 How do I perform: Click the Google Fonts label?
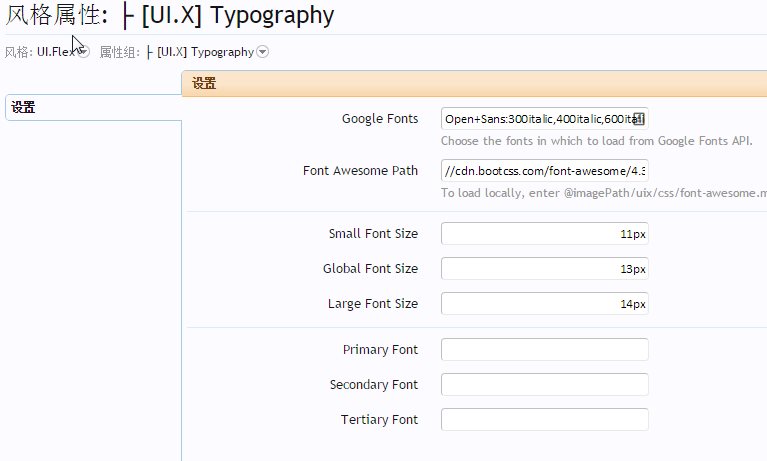click(380, 119)
